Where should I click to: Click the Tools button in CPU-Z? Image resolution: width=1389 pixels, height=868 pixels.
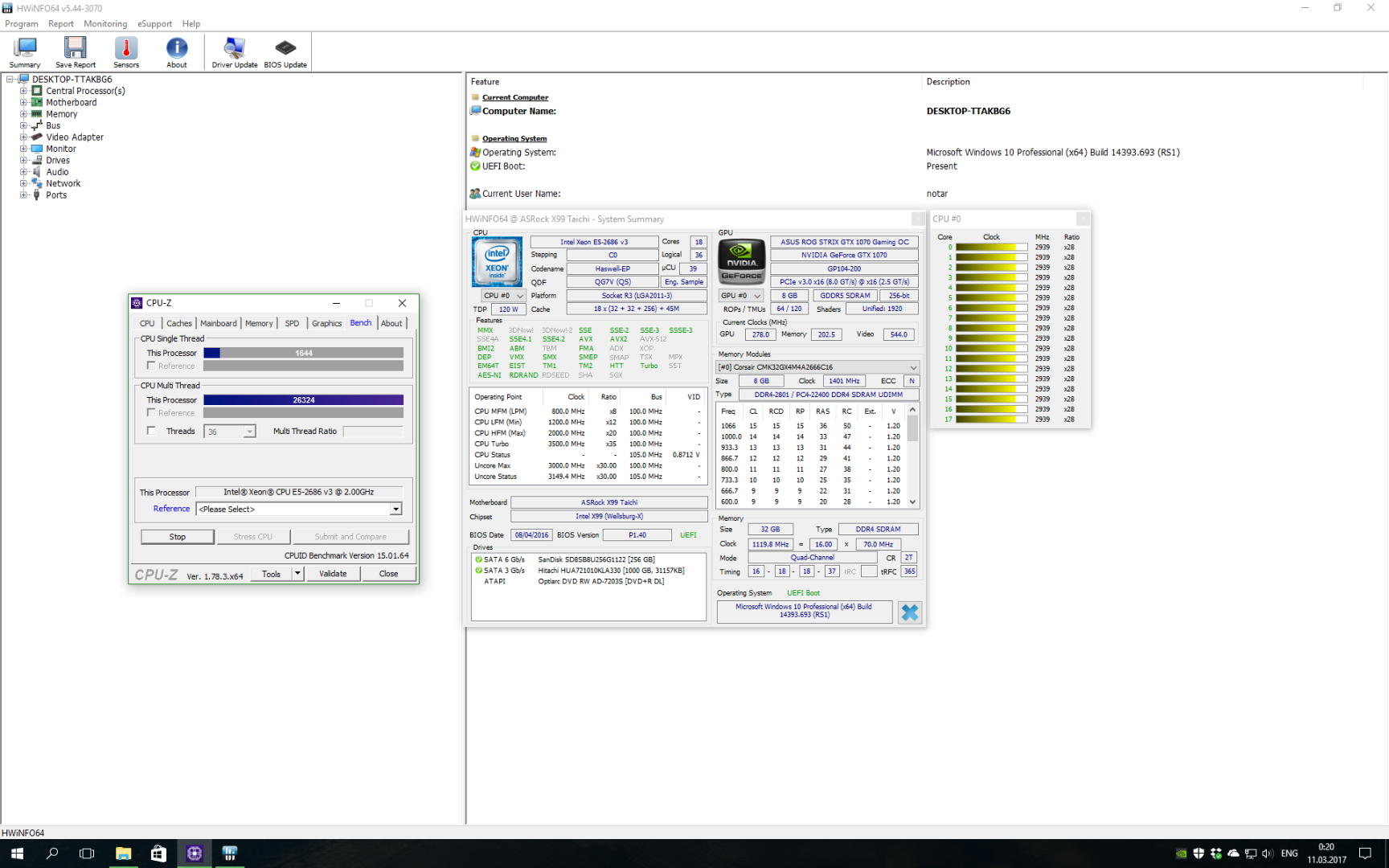(x=272, y=574)
